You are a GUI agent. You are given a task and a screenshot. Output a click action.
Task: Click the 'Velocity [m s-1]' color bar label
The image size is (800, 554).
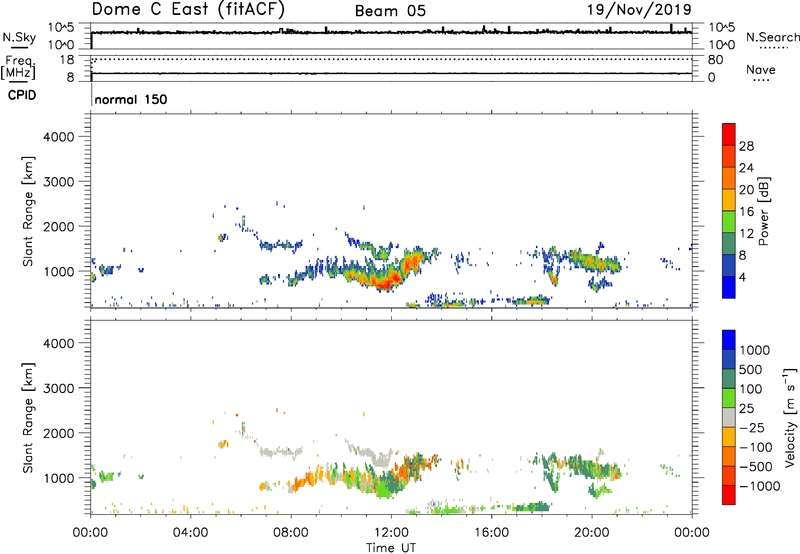click(790, 417)
